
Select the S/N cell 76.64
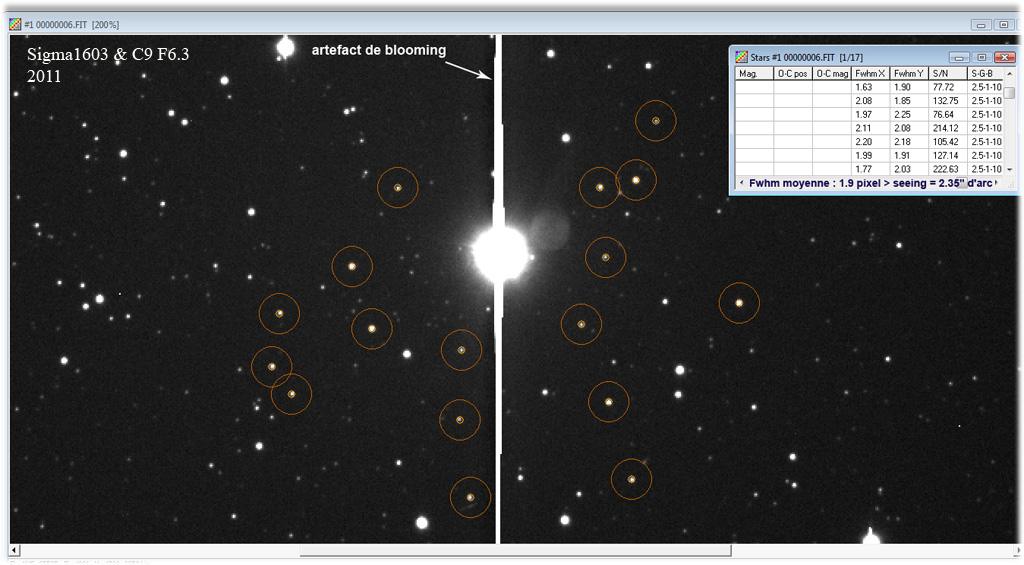tap(948, 114)
